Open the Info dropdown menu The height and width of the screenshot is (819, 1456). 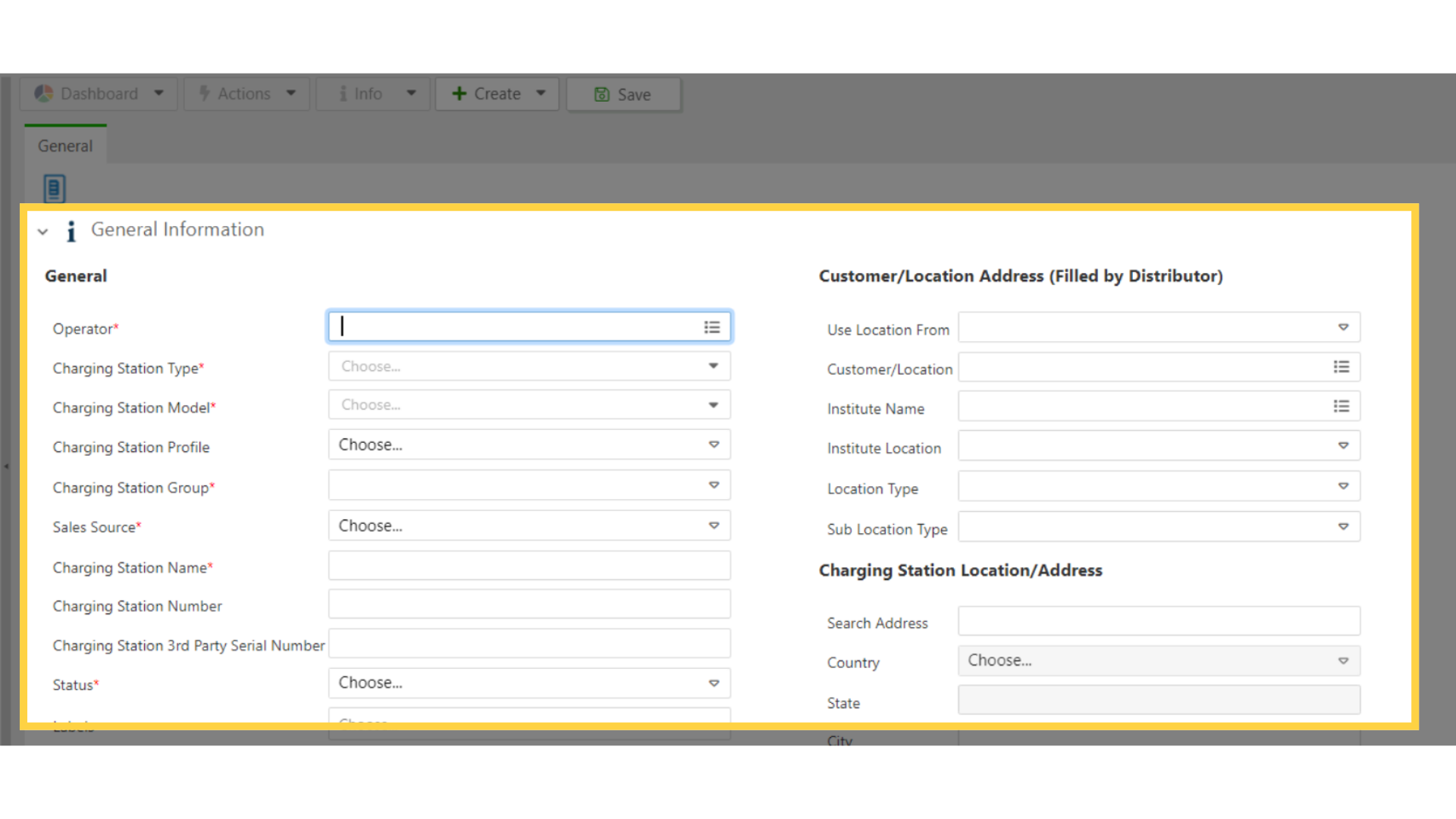[x=373, y=94]
